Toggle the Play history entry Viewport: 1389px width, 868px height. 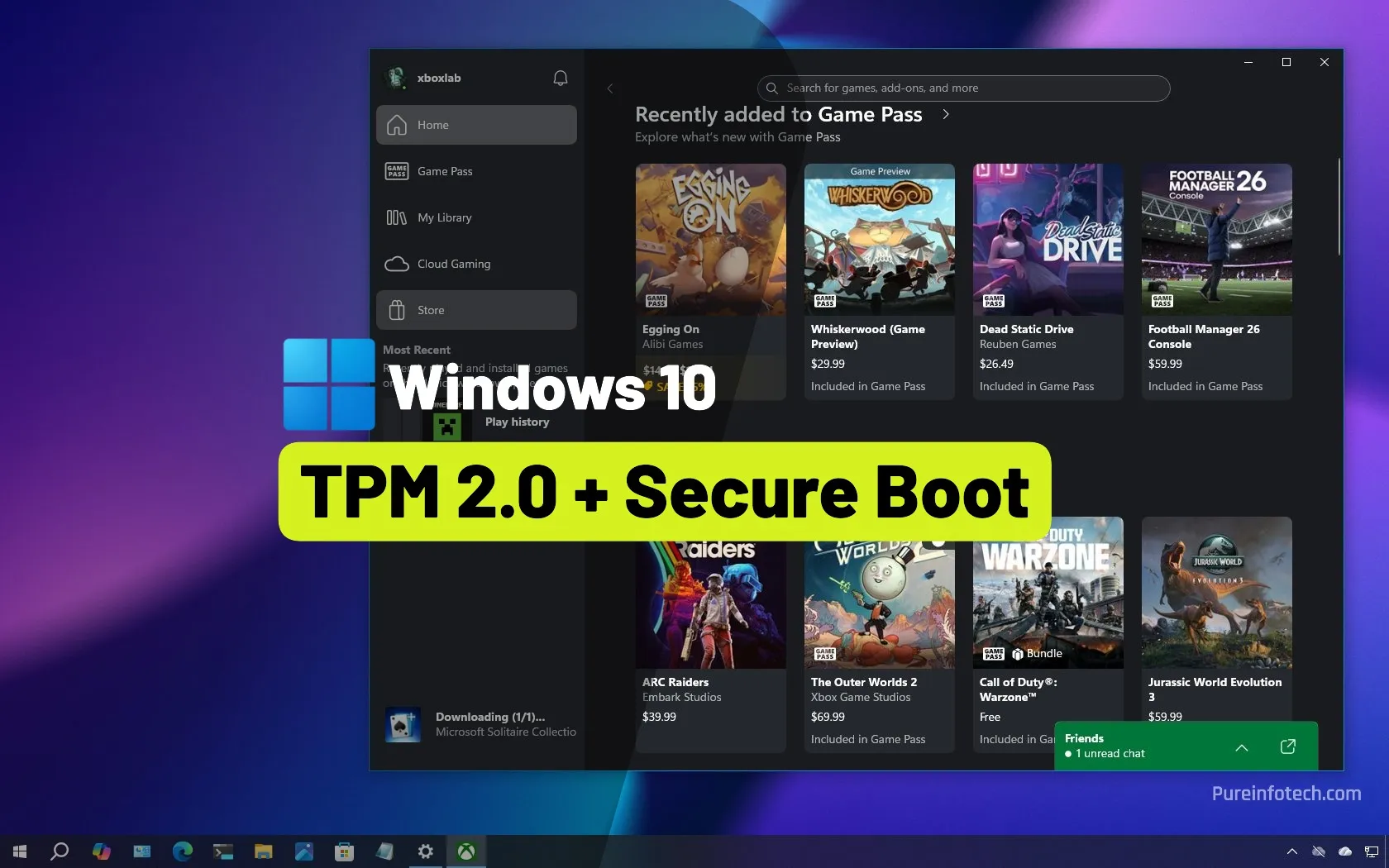pyautogui.click(x=516, y=422)
